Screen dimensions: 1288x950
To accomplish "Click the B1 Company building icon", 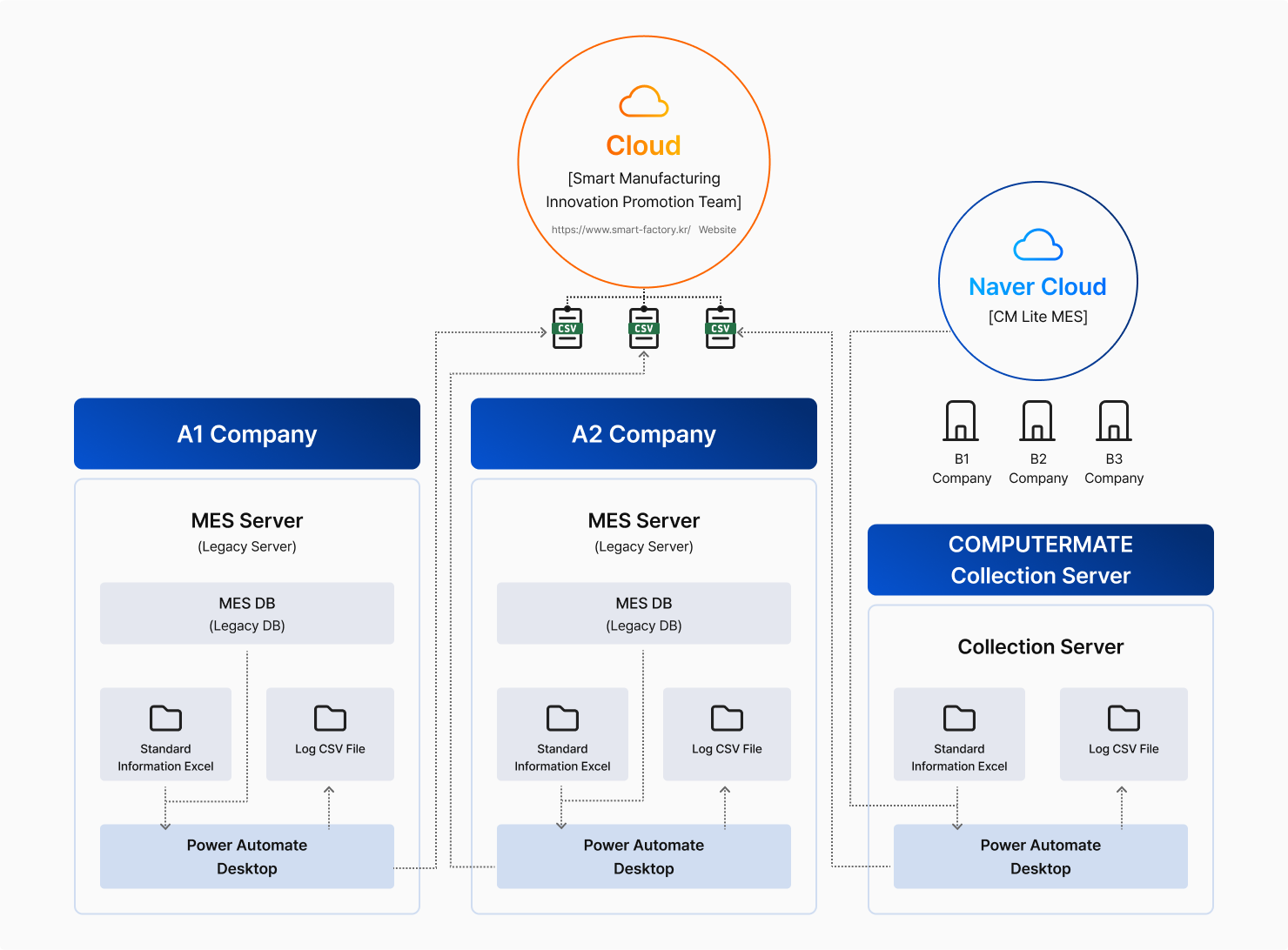I will 961,421.
